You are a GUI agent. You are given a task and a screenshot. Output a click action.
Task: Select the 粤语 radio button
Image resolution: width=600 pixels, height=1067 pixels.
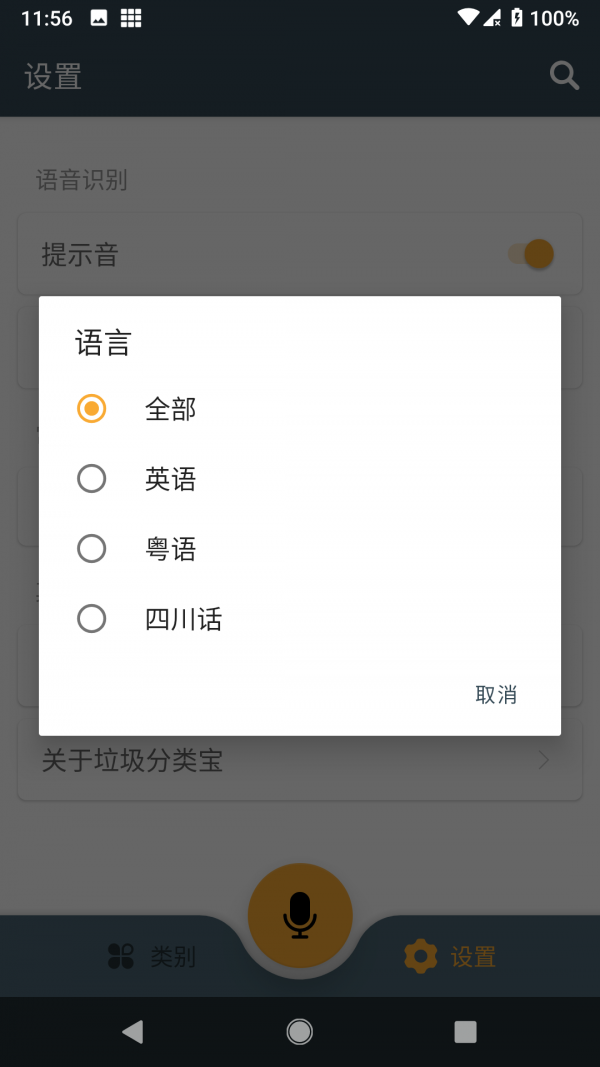click(x=91, y=549)
